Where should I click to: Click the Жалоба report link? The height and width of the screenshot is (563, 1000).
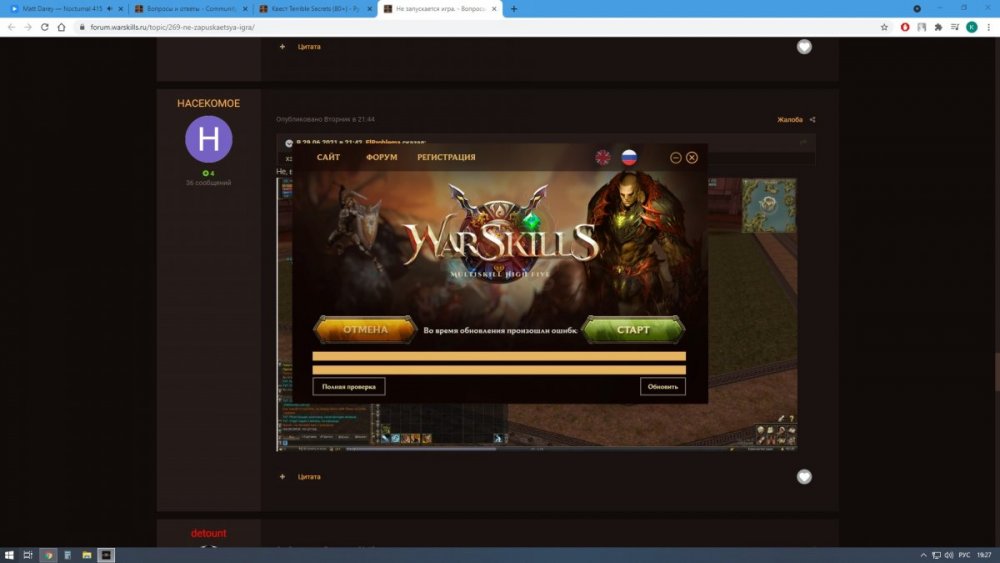click(x=790, y=120)
